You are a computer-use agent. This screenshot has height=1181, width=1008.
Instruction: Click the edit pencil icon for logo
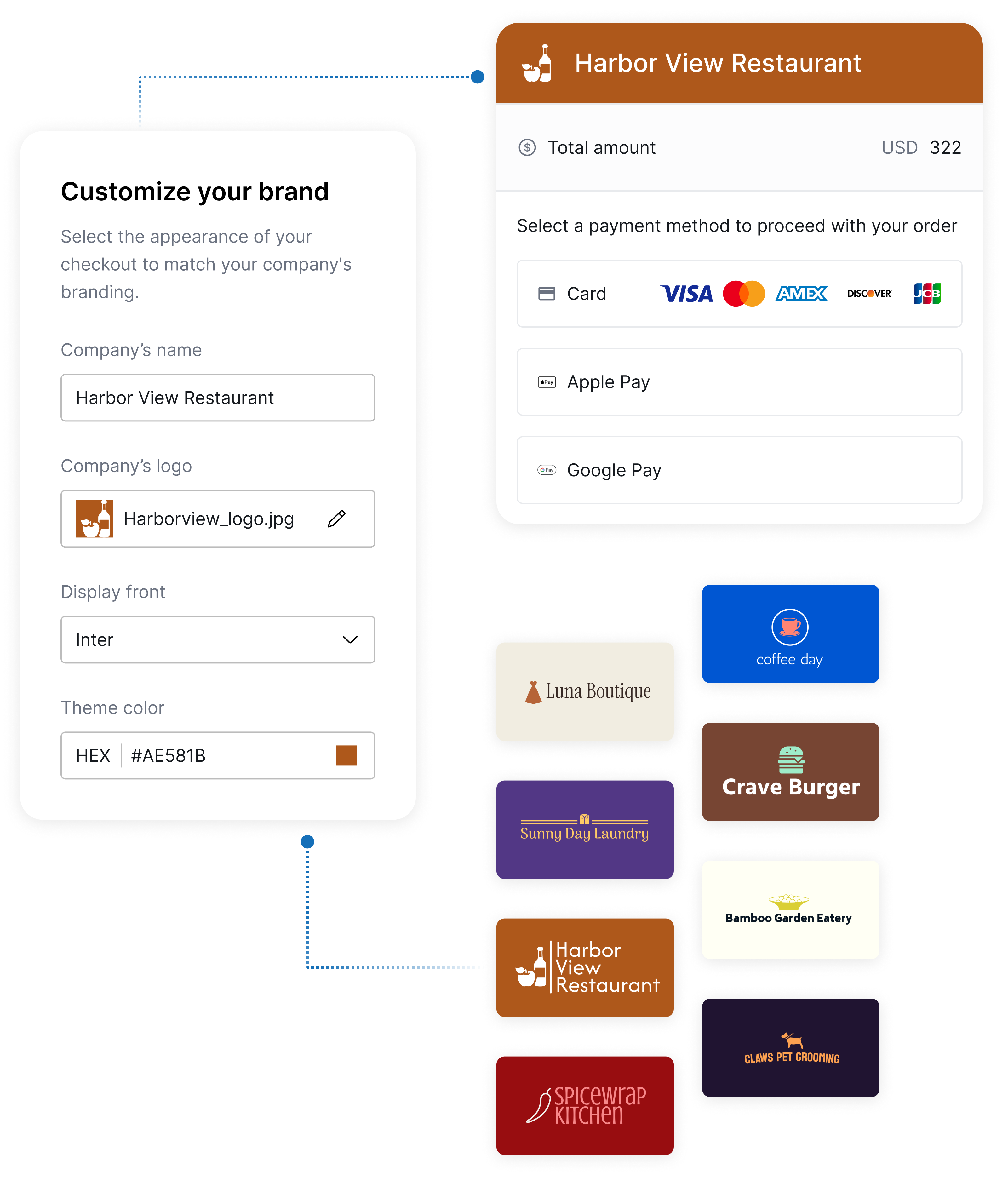pos(340,518)
